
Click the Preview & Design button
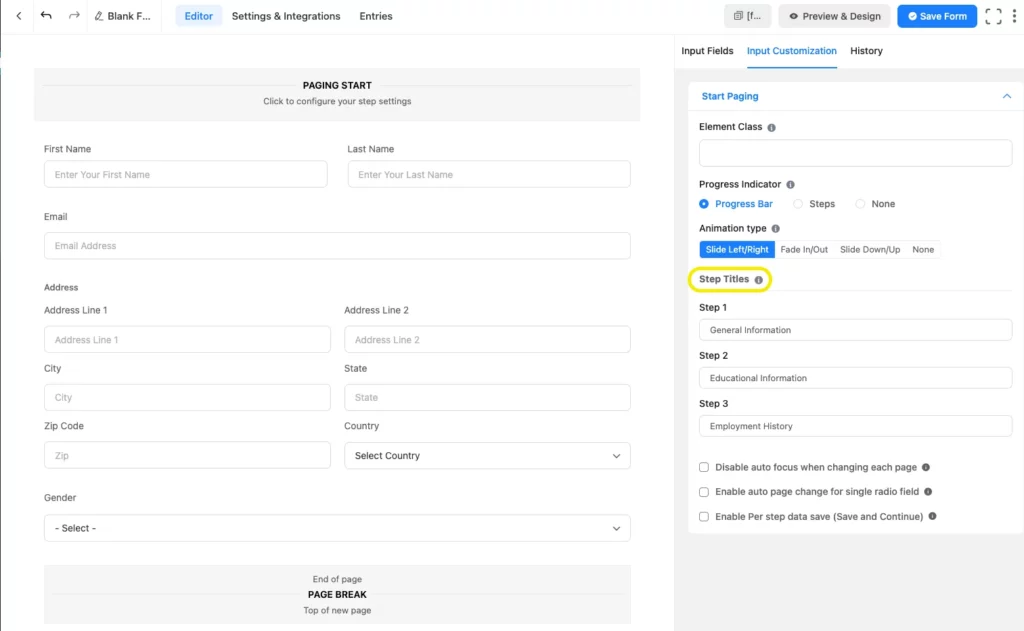pyautogui.click(x=834, y=16)
